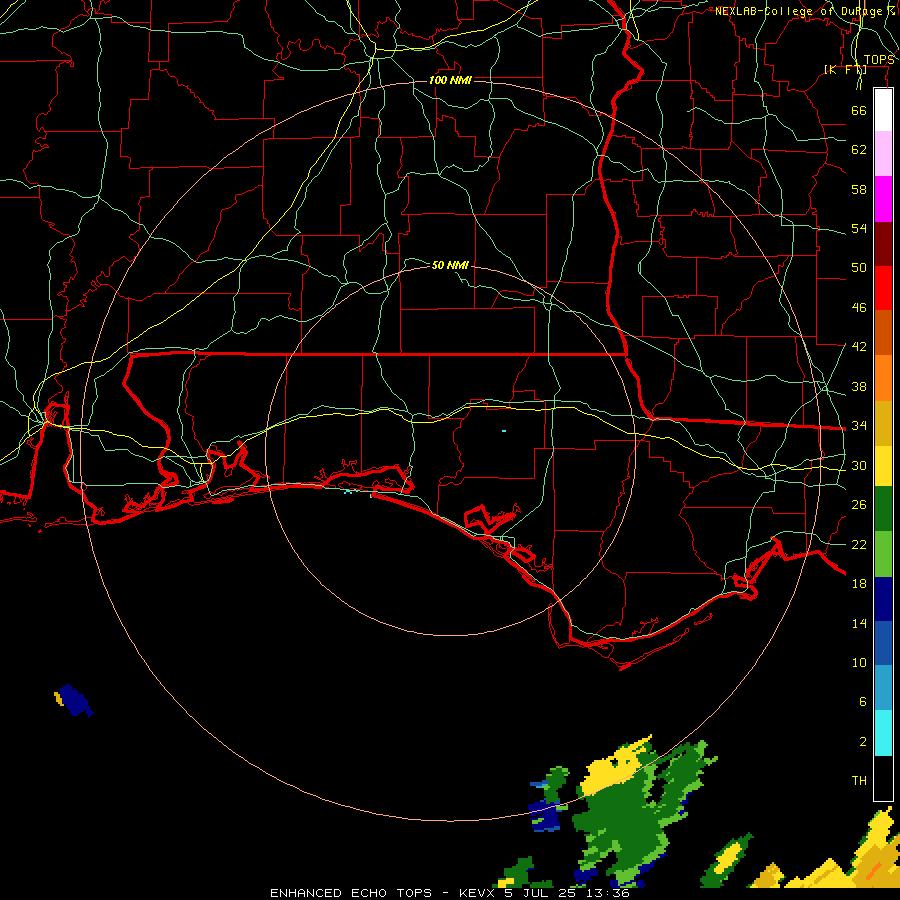Click the "54" legend value
The width and height of the screenshot is (900, 900).
click(859, 228)
